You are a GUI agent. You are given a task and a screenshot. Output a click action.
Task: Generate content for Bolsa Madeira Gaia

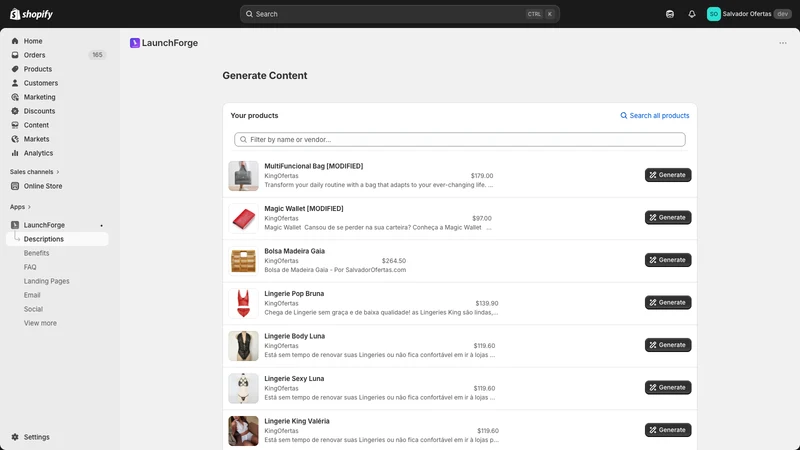click(668, 260)
